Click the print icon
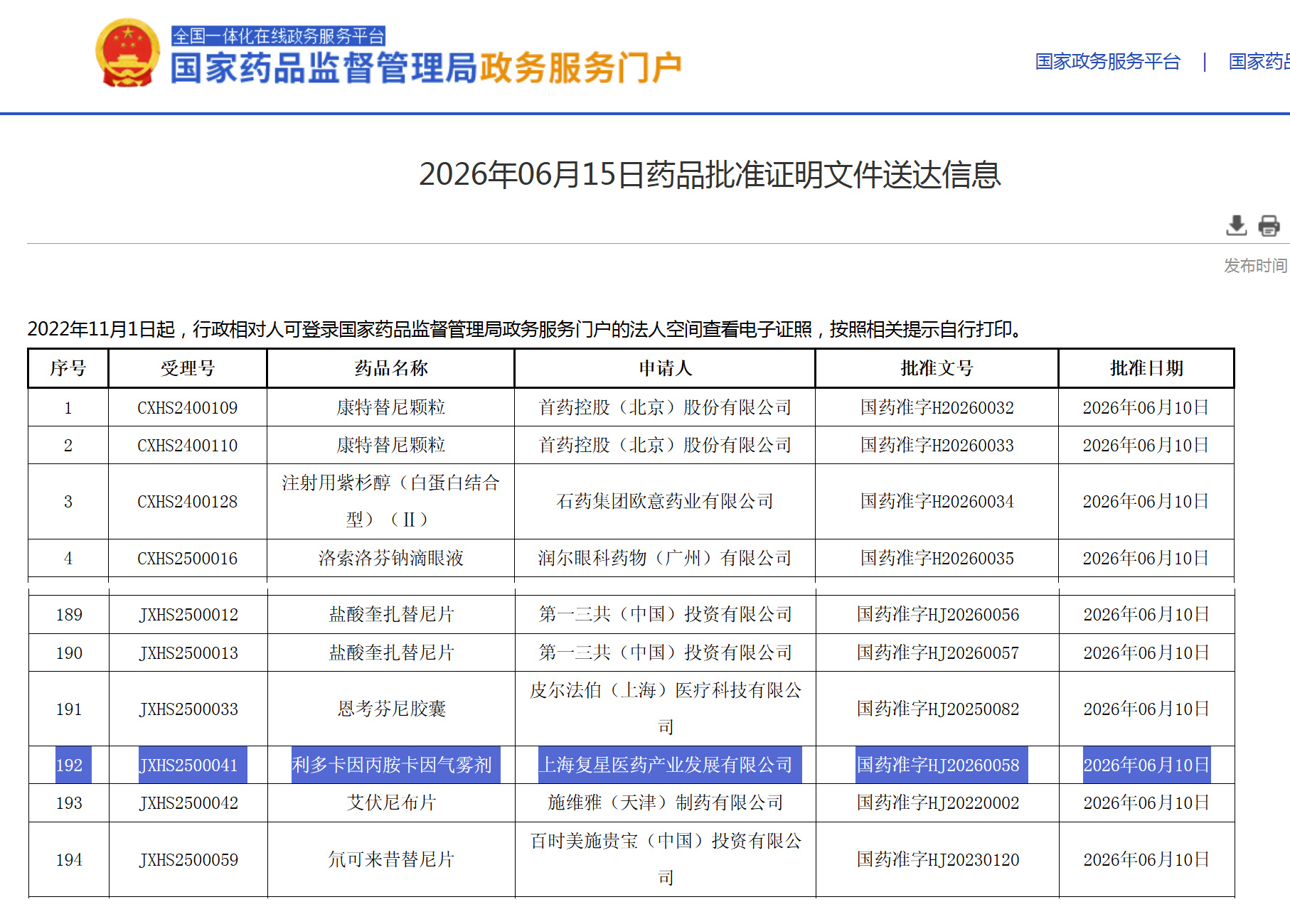The height and width of the screenshot is (924, 1290). point(1269,225)
